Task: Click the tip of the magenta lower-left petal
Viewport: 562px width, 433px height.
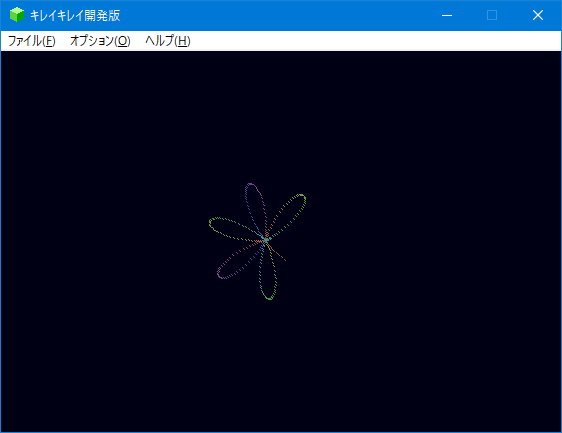Action: 220,274
